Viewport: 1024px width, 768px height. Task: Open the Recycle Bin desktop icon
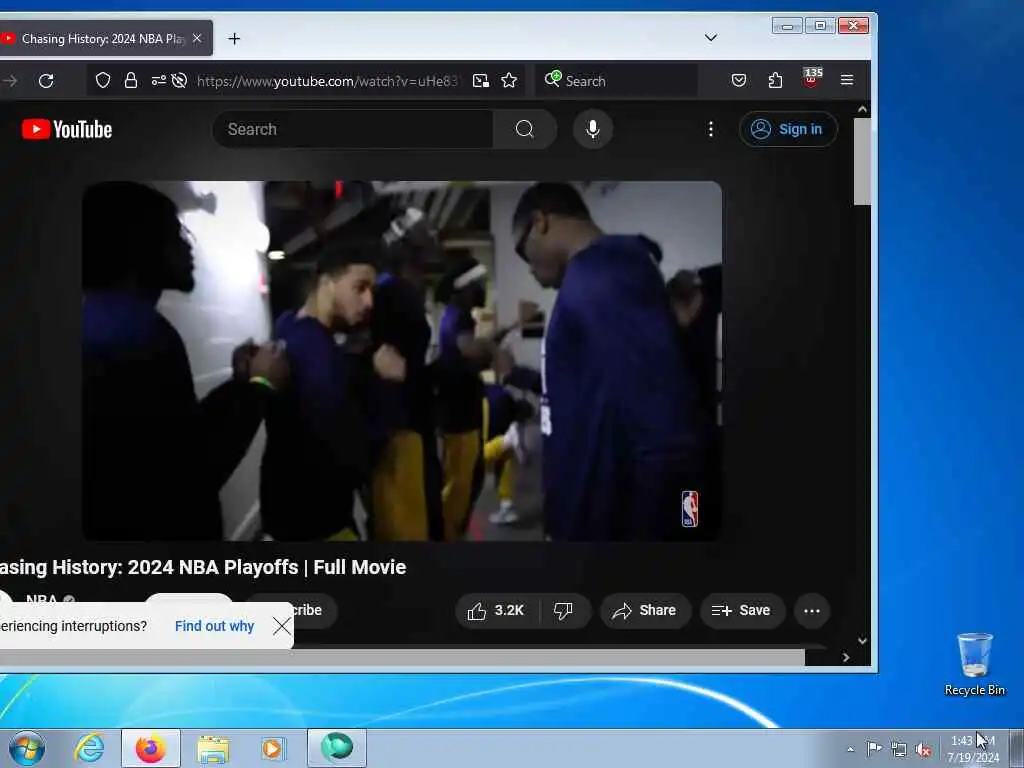974,664
